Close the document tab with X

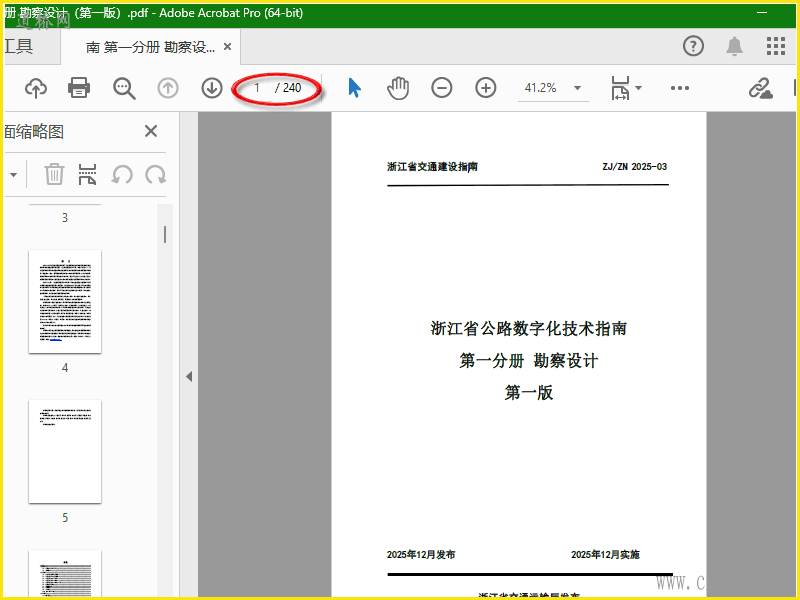click(x=228, y=47)
